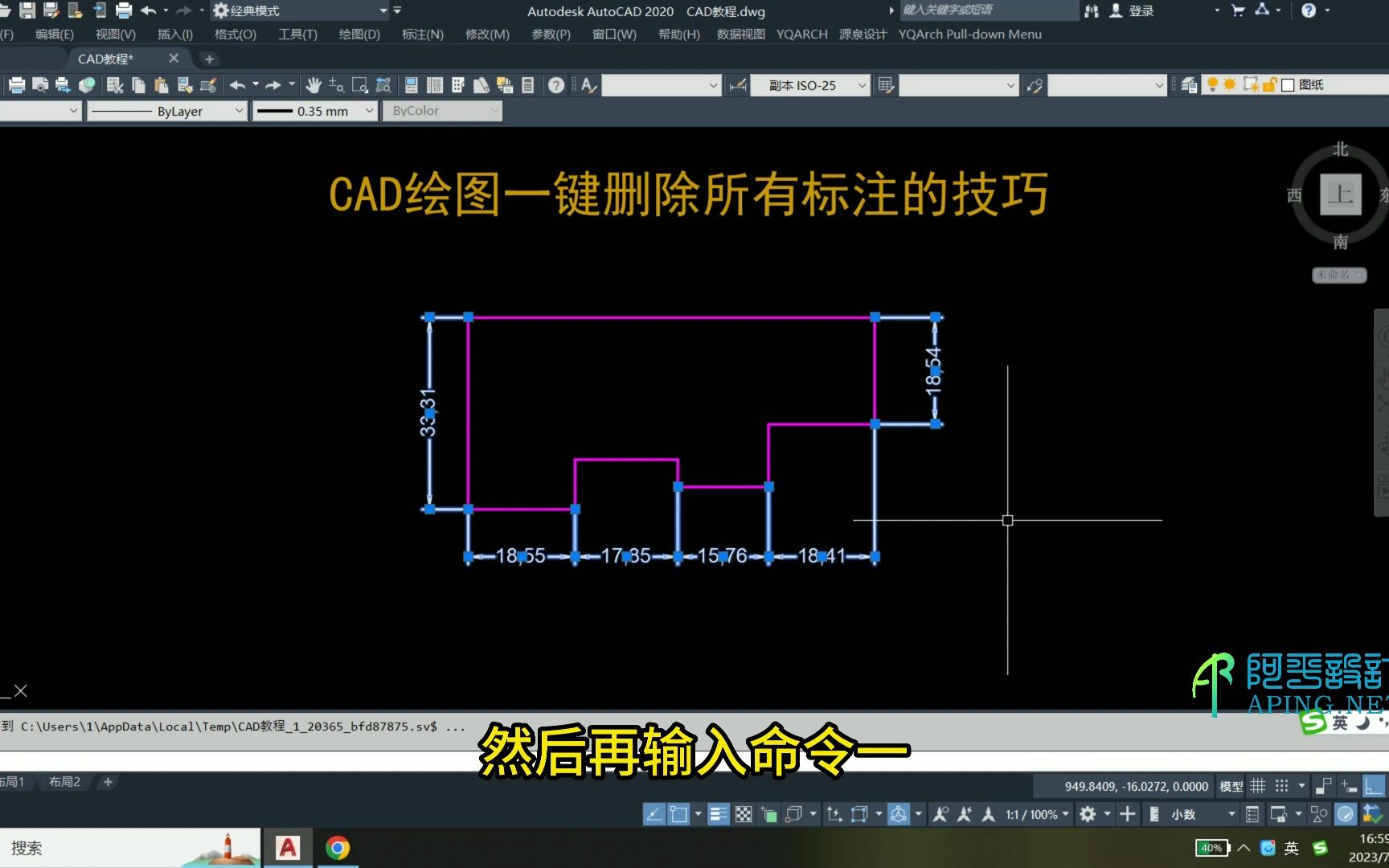1389x868 pixels.
Task: Open the QuickCalc calculator icon
Action: tap(527, 84)
